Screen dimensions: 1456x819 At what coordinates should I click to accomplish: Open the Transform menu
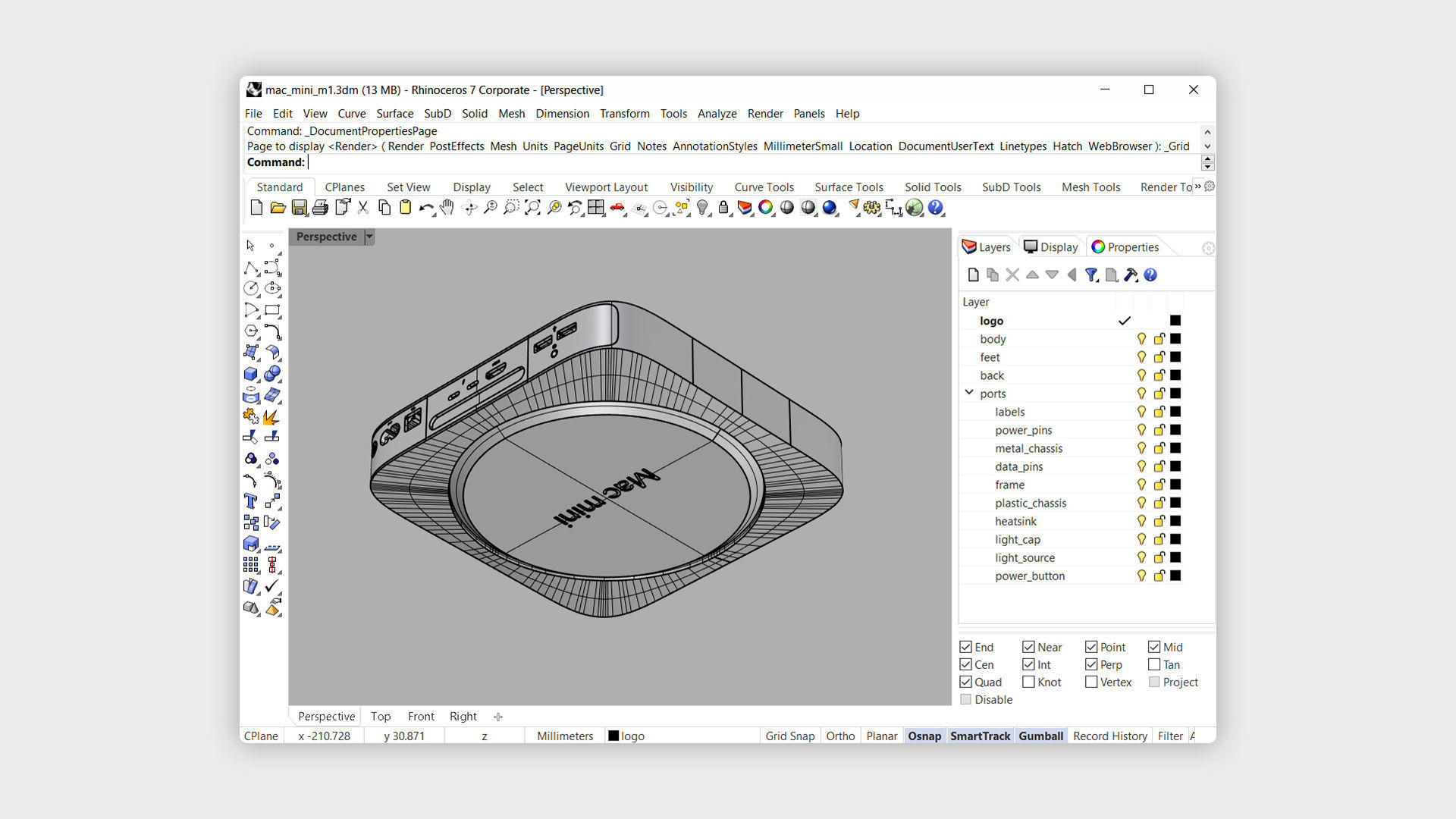point(624,114)
